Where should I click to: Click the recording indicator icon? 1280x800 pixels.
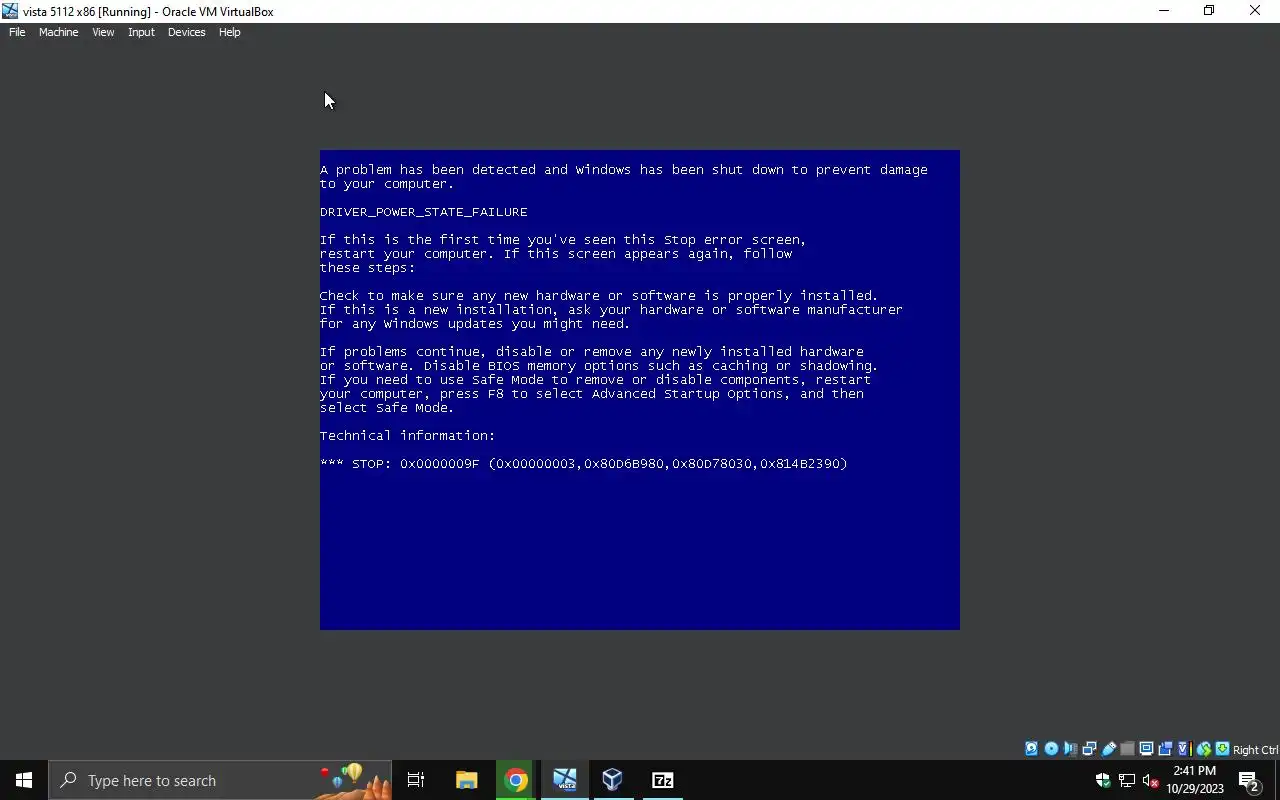point(1165,749)
